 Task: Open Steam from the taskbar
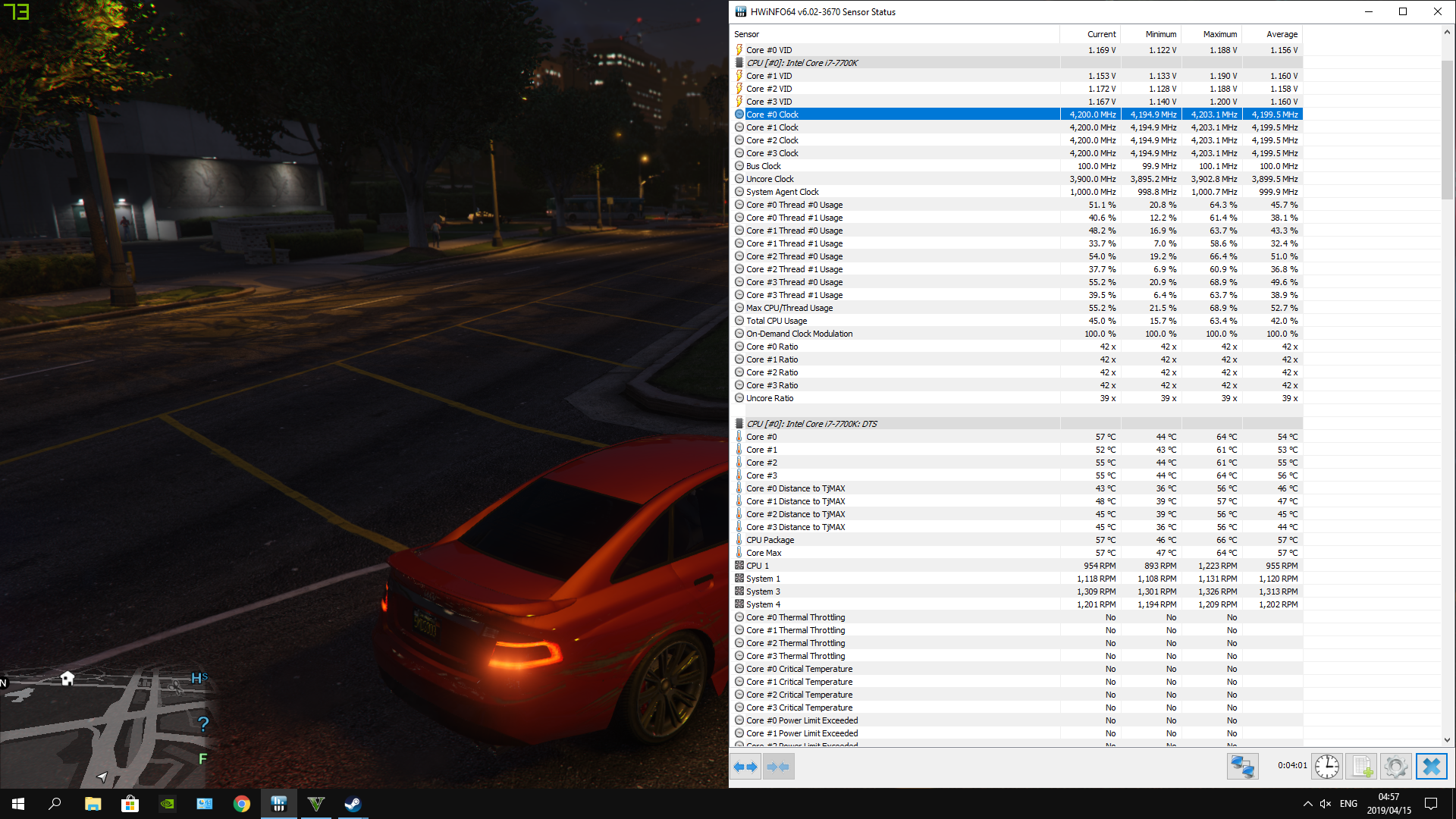(x=353, y=804)
